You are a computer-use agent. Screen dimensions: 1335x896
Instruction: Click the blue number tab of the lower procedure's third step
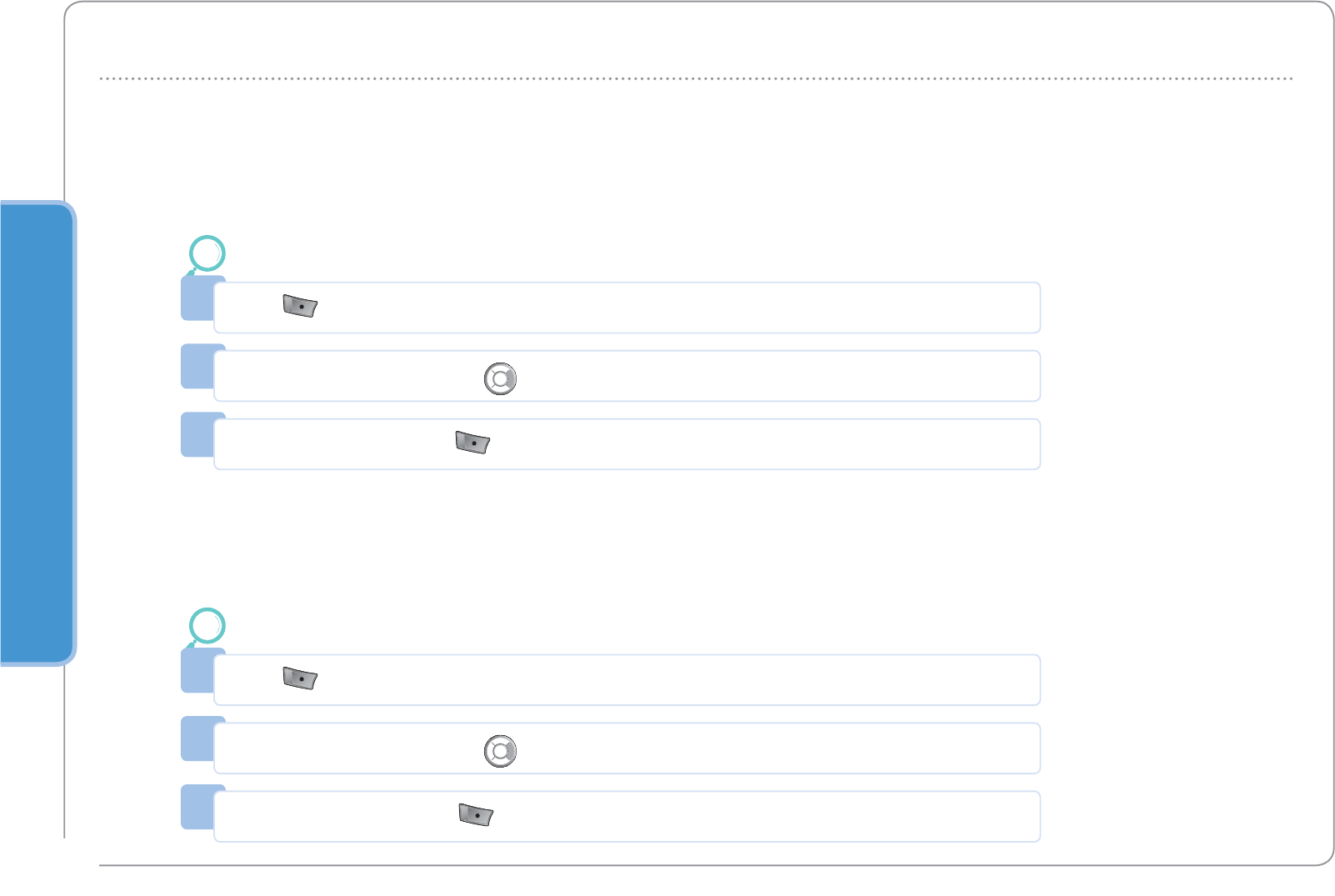(x=197, y=808)
